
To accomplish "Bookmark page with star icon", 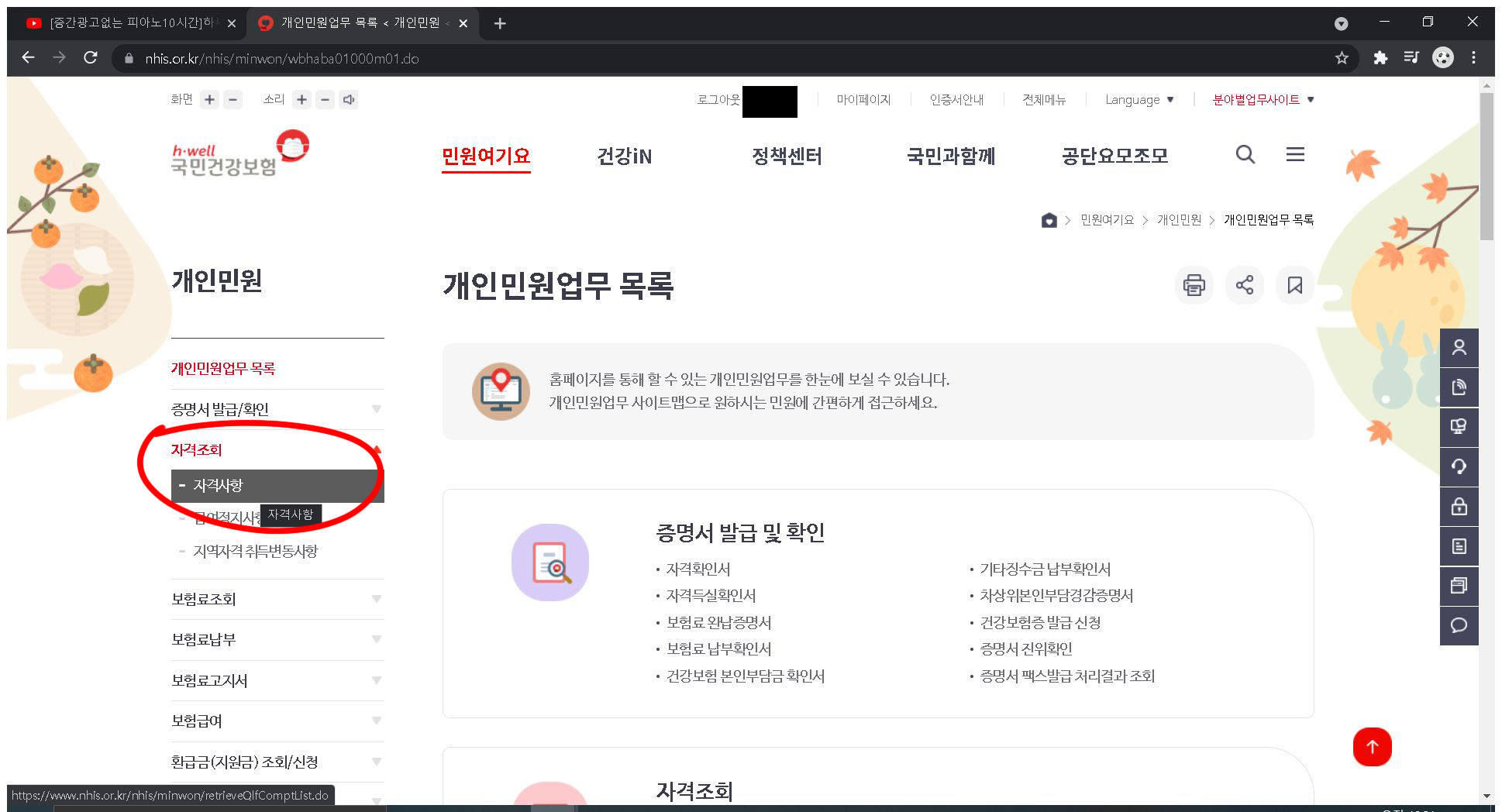I will coord(1342,58).
